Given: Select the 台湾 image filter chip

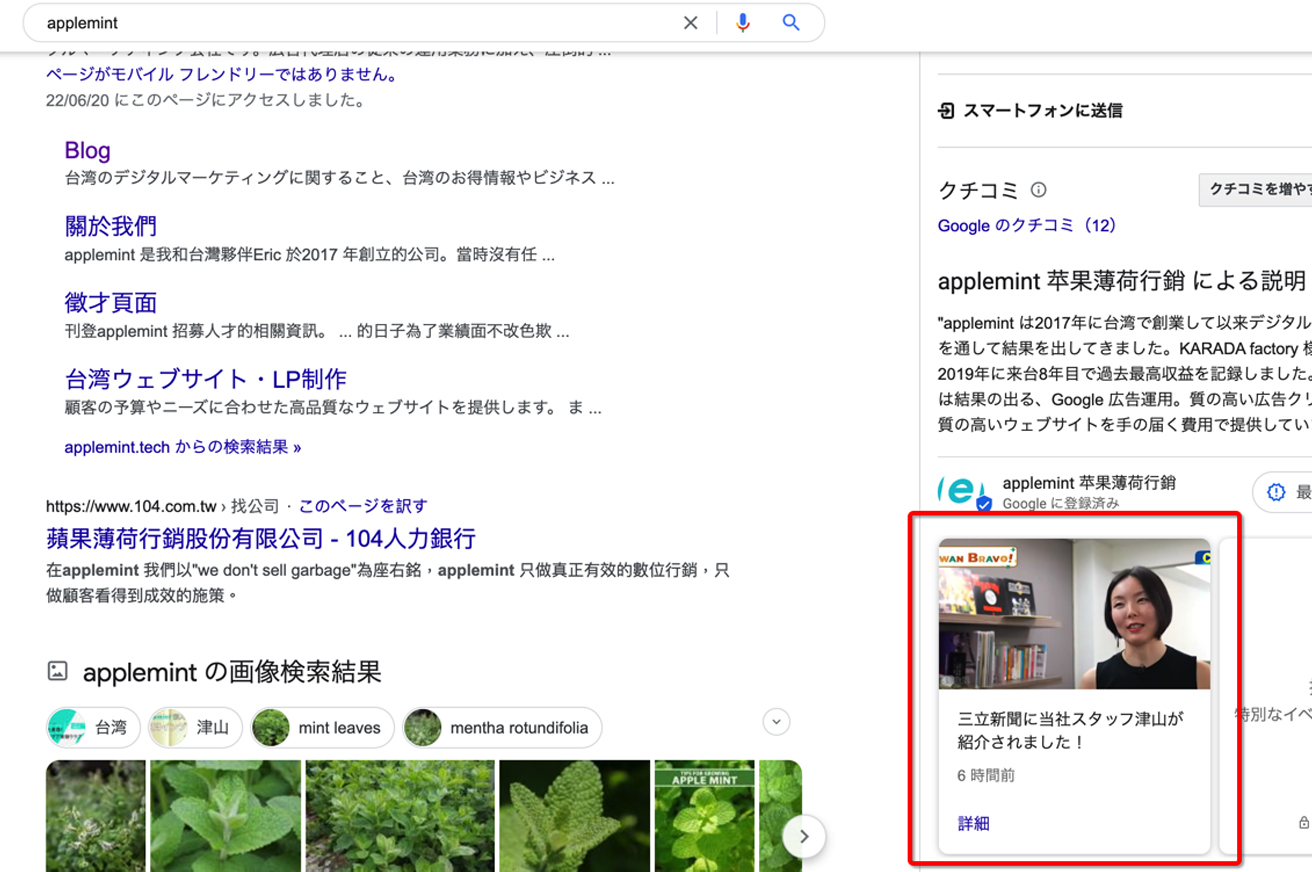Looking at the screenshot, I should (93, 727).
